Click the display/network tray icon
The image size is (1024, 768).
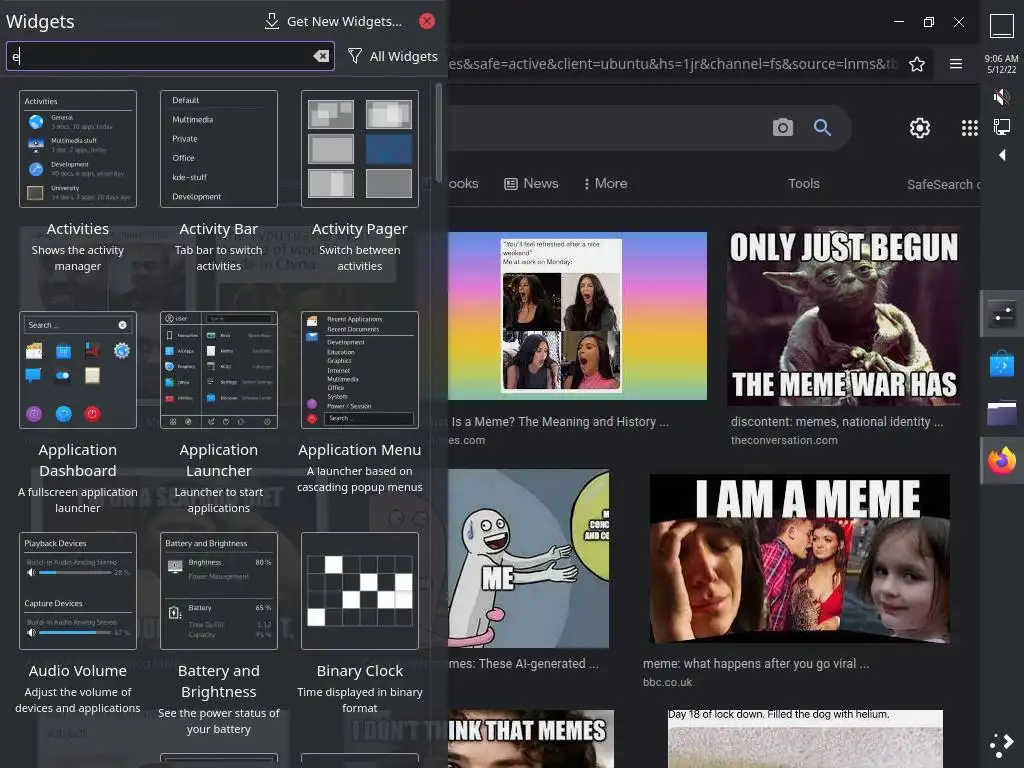point(1001,126)
